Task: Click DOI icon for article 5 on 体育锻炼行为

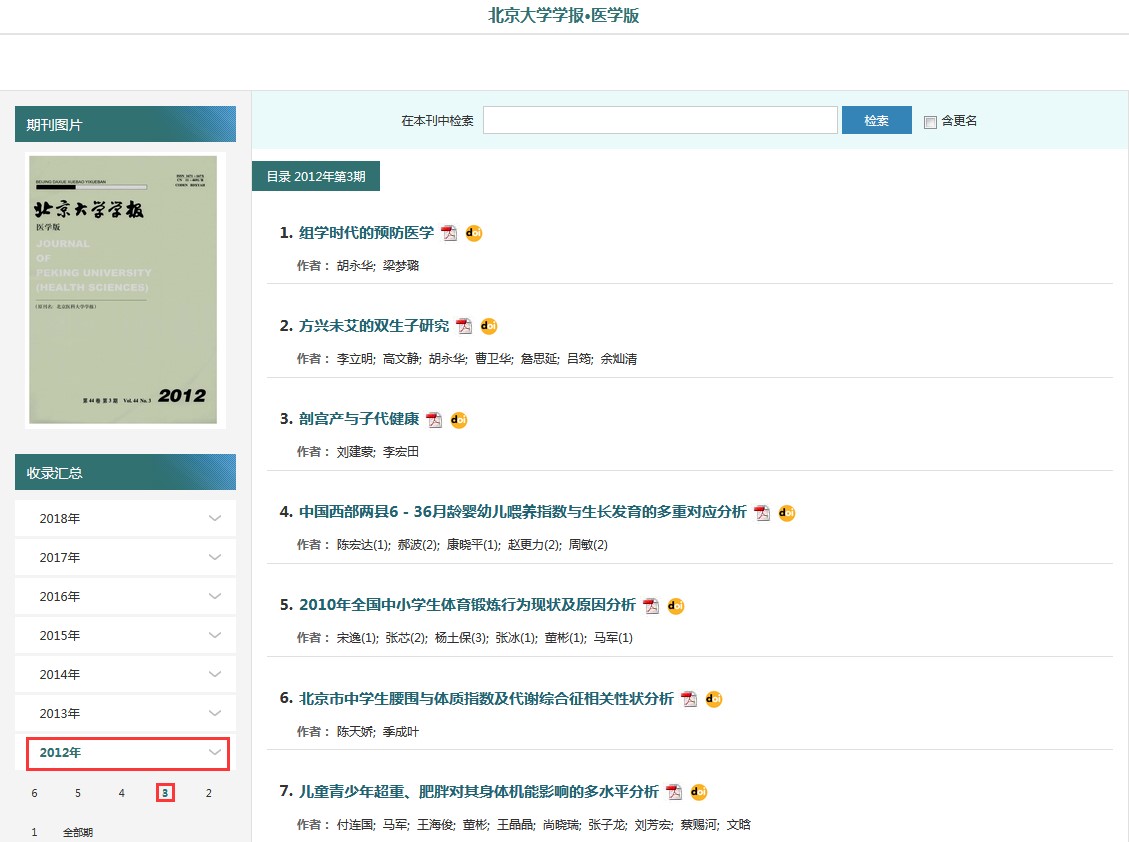Action: coord(676,606)
